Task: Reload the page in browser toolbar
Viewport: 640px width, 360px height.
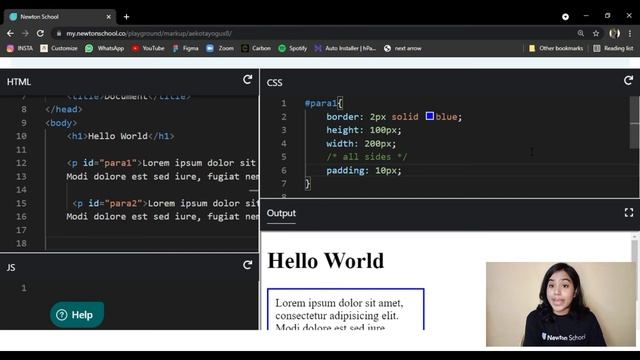Action: (40, 33)
